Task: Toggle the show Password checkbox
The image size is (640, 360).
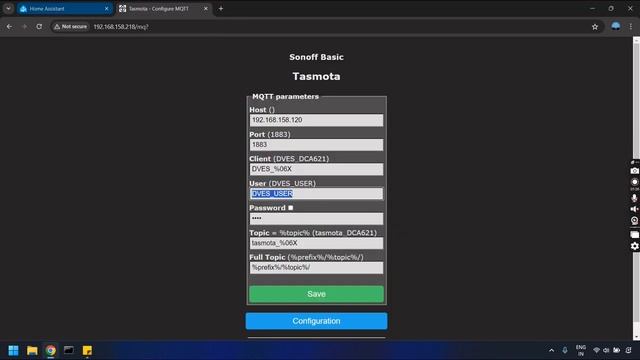Action: pyautogui.click(x=291, y=208)
